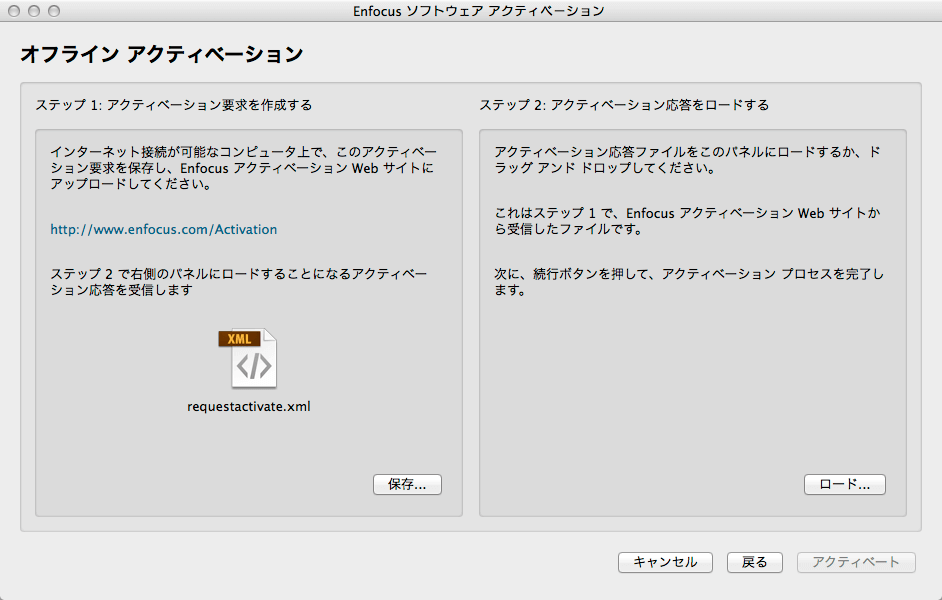
Task: Click the 戻る button
Action: click(x=755, y=562)
